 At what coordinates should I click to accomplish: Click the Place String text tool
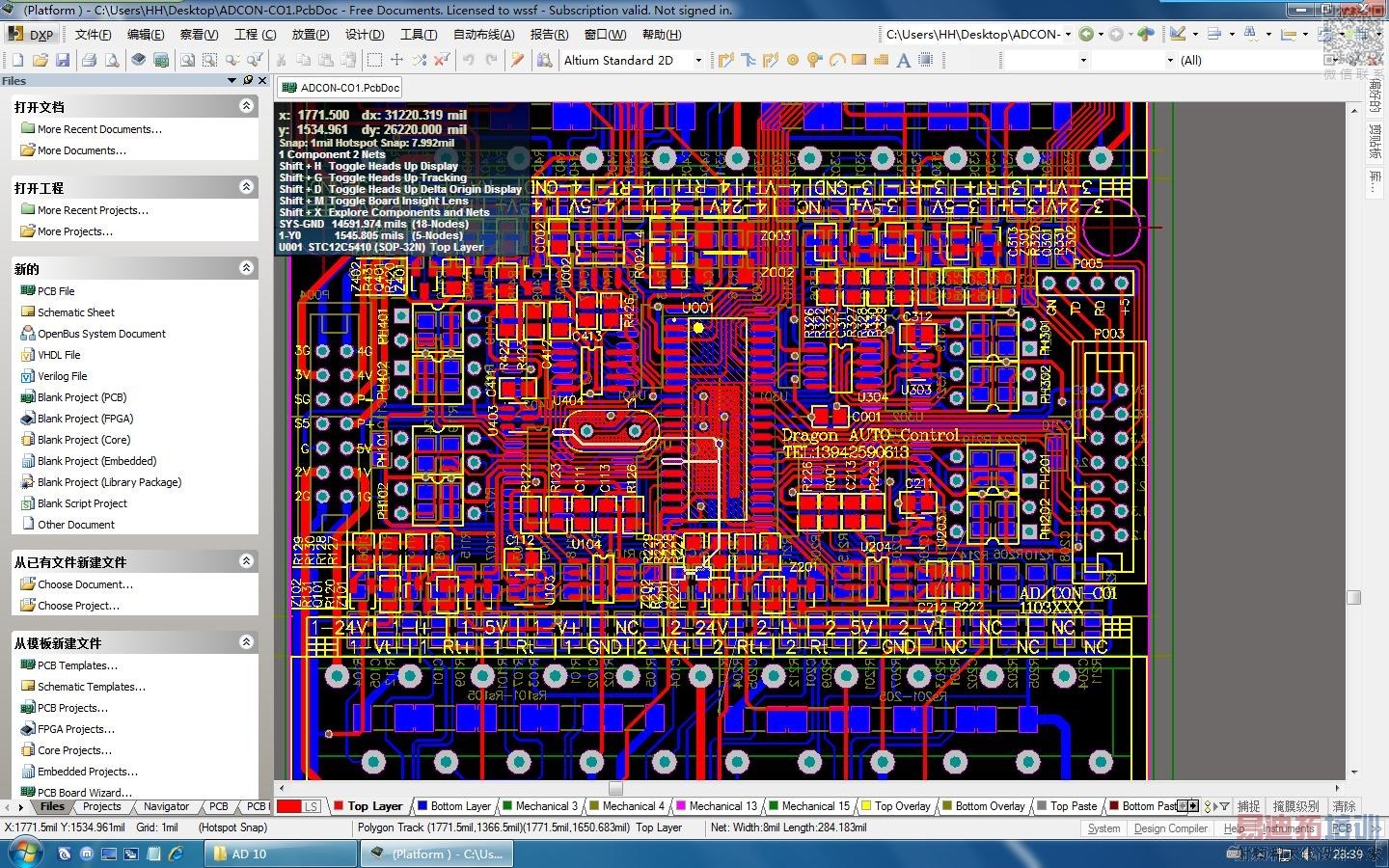[x=903, y=60]
